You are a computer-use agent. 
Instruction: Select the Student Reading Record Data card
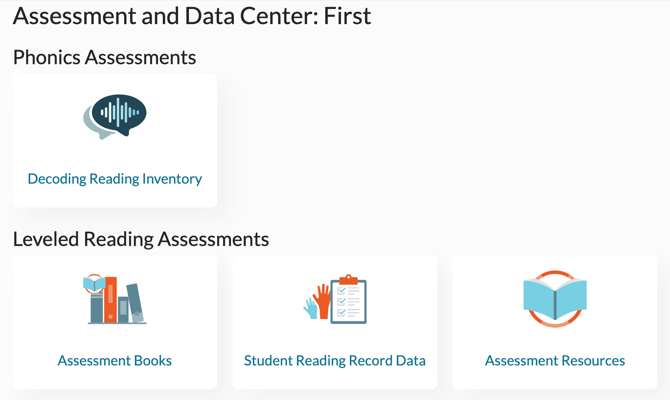(335, 322)
